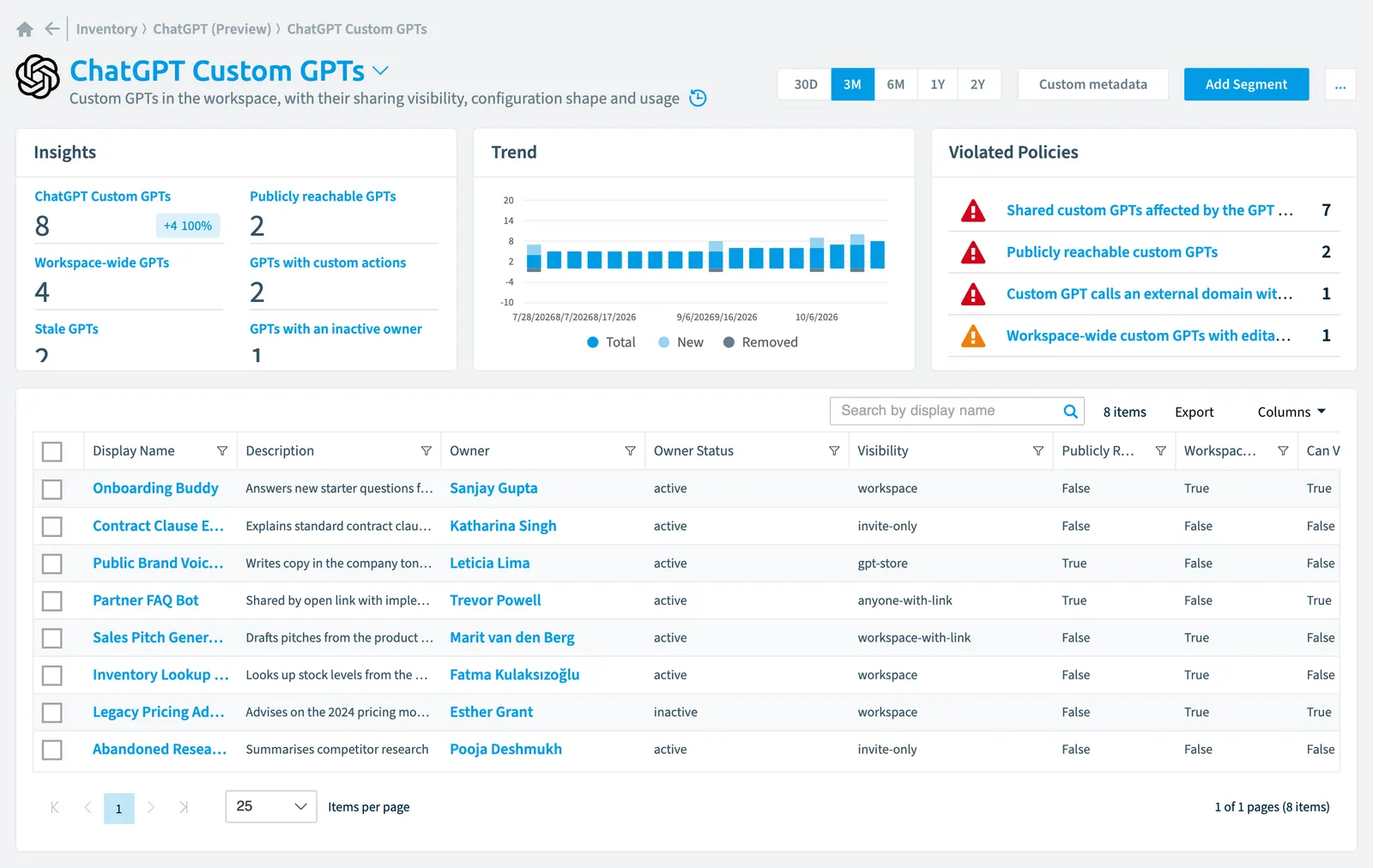Filter the Display Name column

(x=222, y=451)
